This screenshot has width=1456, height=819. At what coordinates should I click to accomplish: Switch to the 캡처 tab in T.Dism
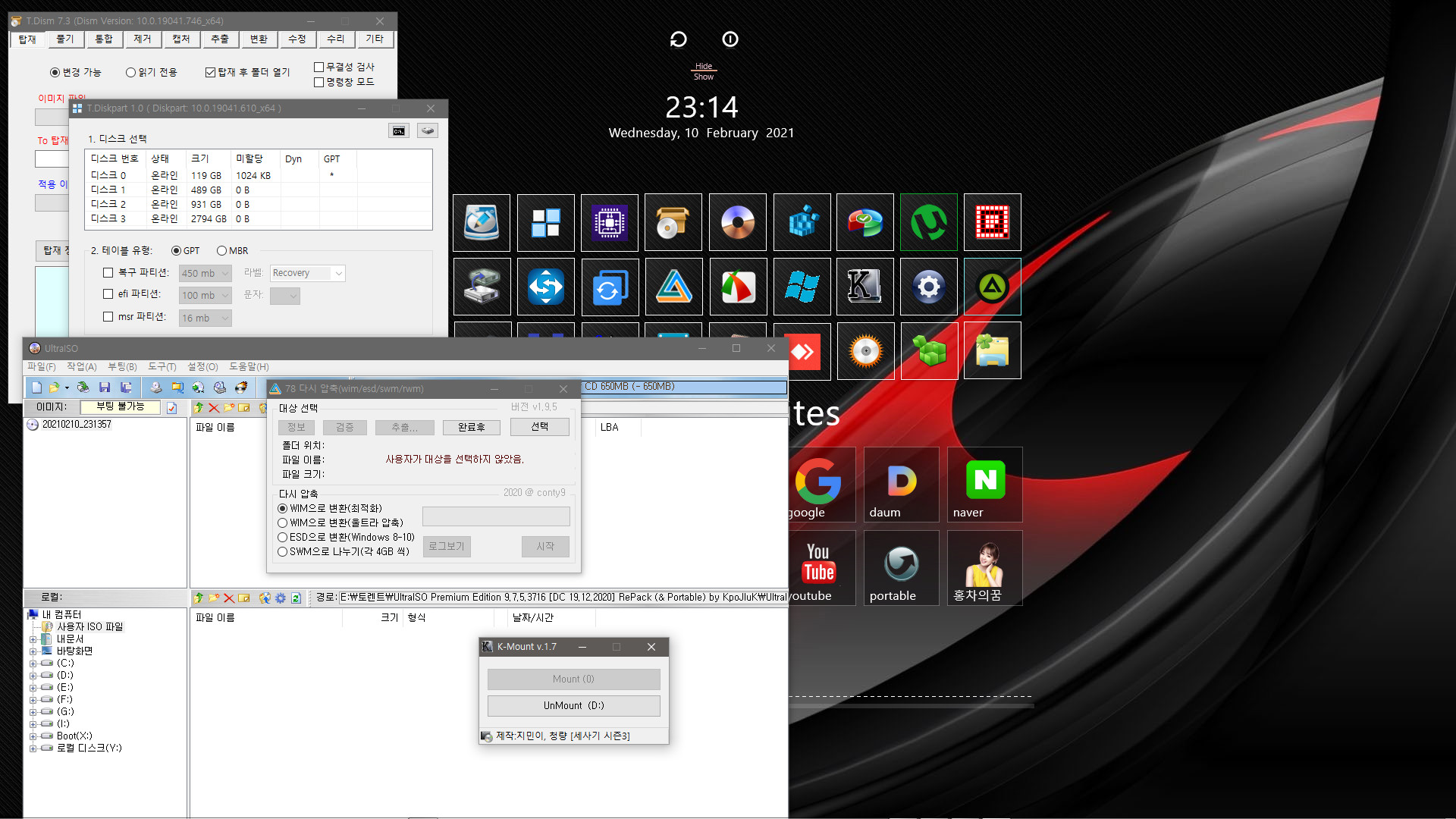coord(180,39)
